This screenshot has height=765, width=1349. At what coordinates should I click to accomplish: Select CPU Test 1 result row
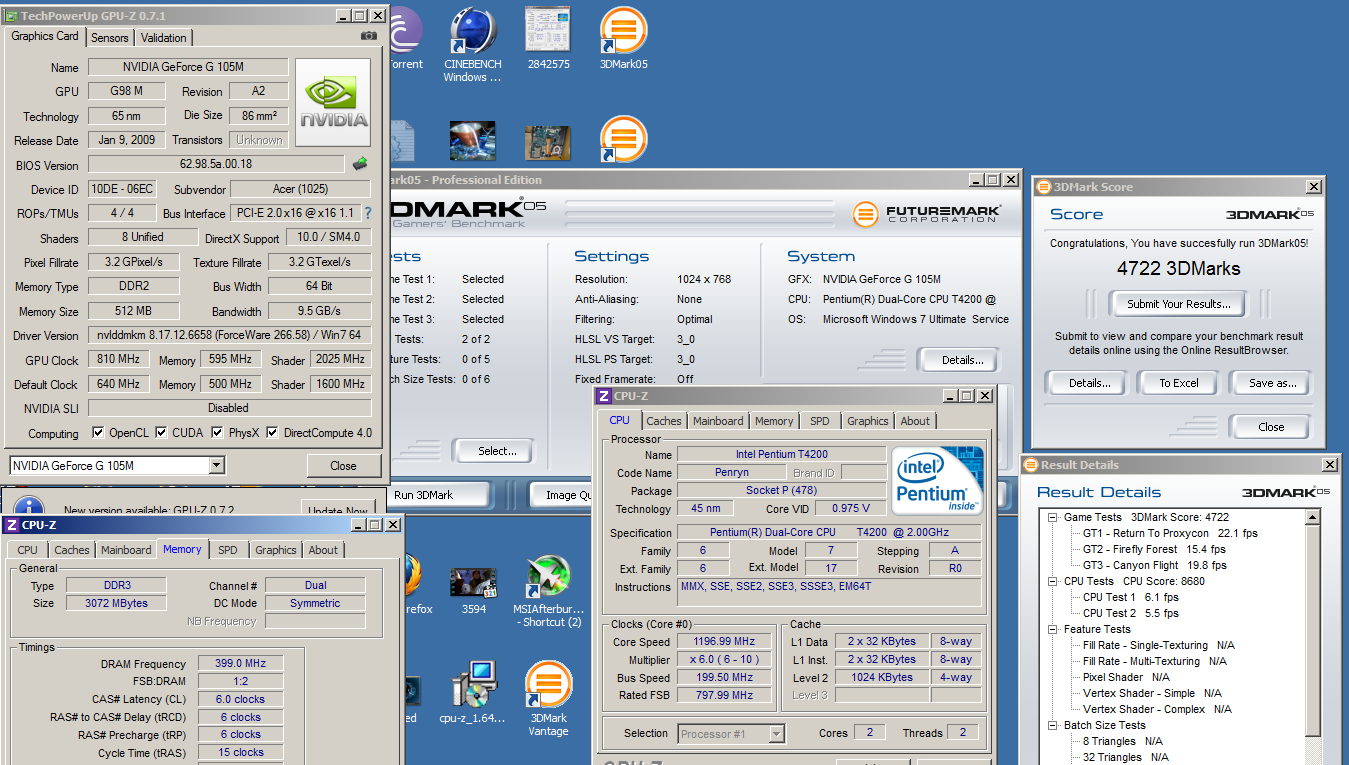1130,597
